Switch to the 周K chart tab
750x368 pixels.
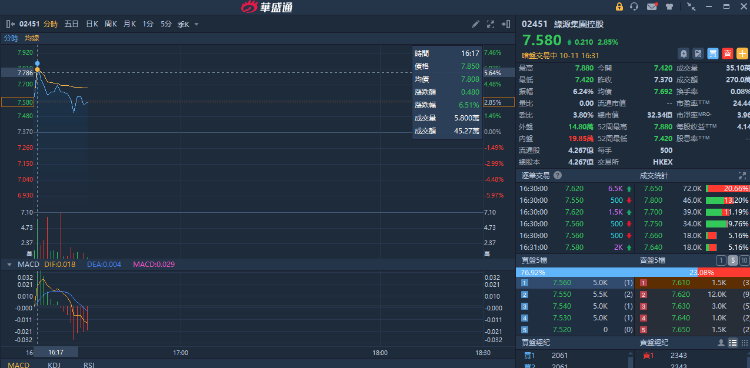pos(110,24)
